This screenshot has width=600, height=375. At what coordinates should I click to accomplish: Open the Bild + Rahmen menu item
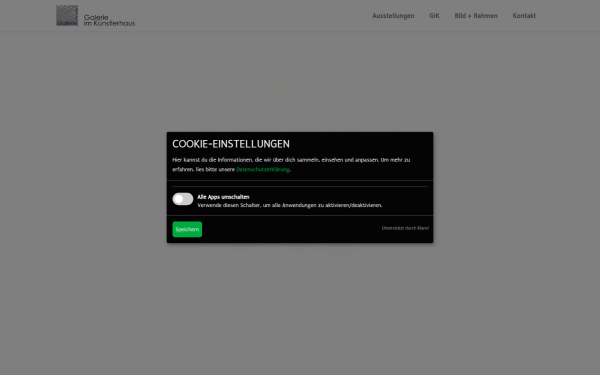[x=476, y=16]
